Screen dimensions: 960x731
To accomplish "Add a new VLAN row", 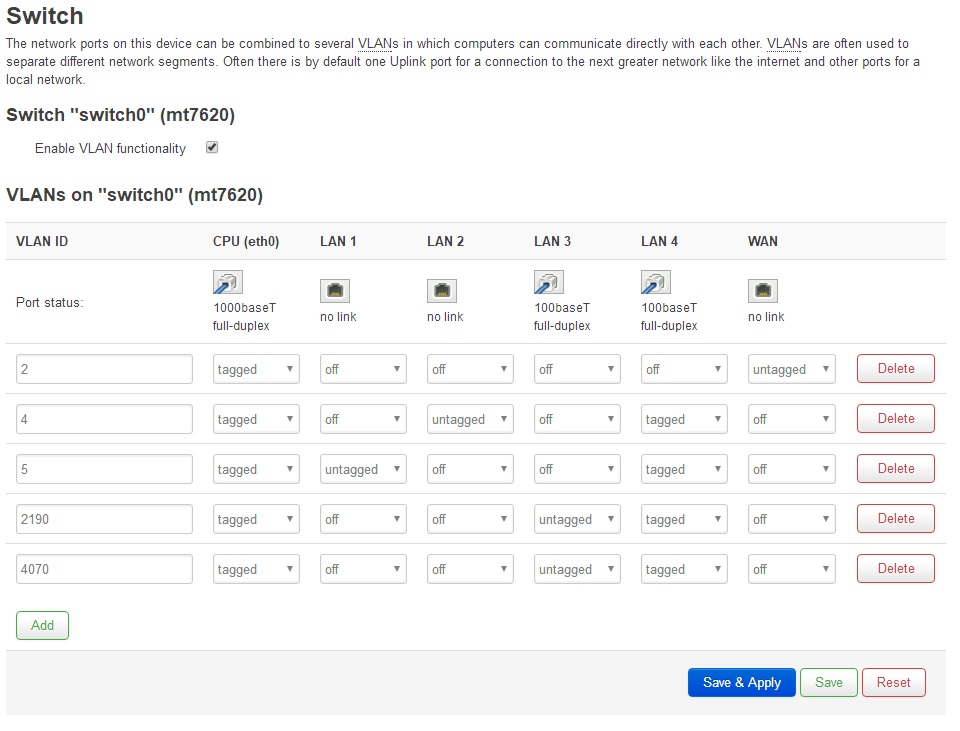I will click(42, 625).
